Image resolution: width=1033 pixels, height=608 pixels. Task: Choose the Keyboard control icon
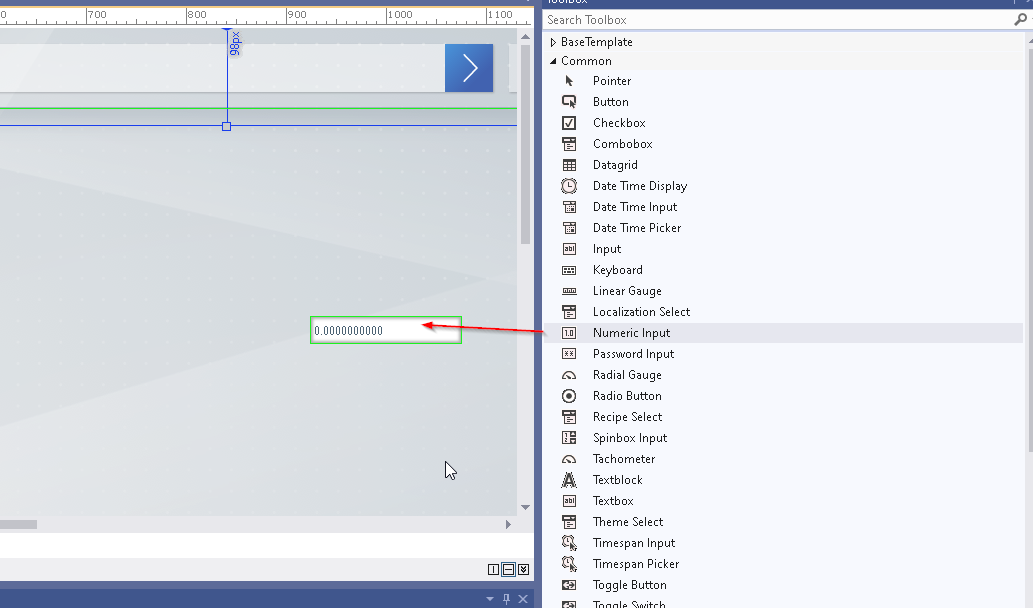[569, 270]
